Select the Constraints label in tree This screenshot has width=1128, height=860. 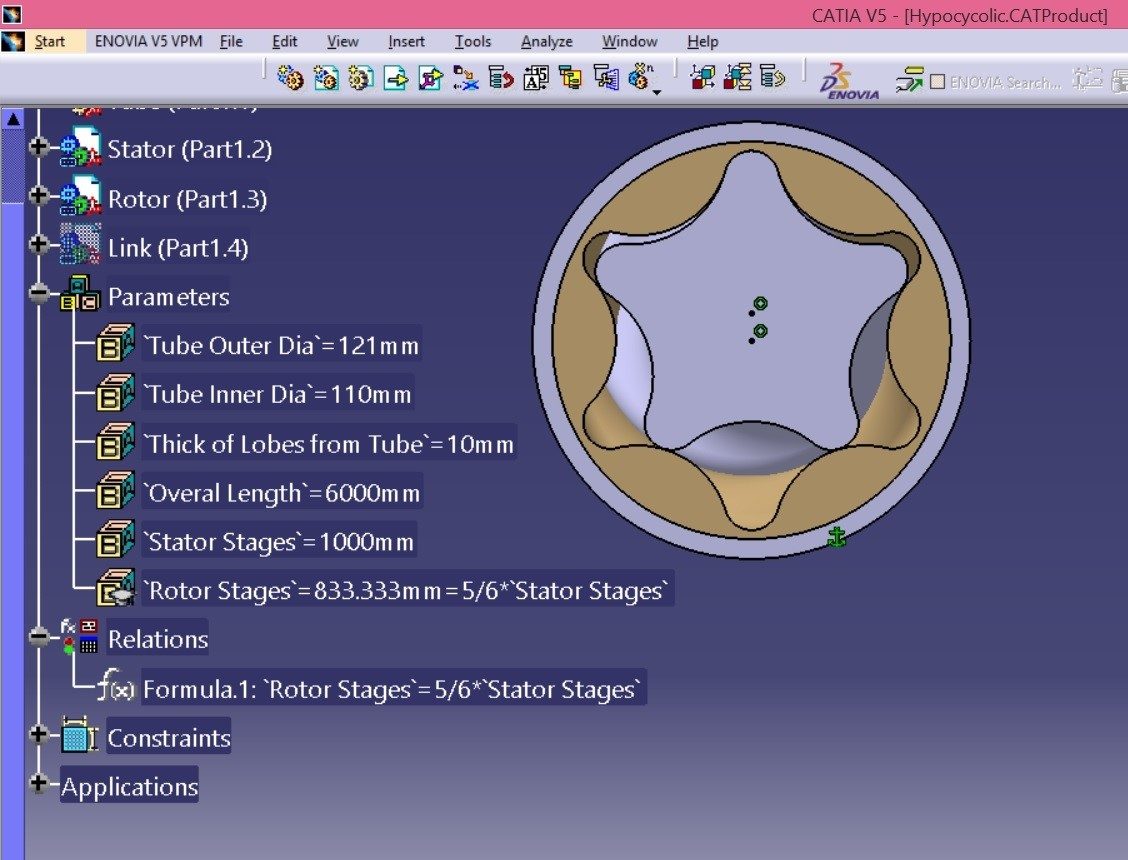169,738
